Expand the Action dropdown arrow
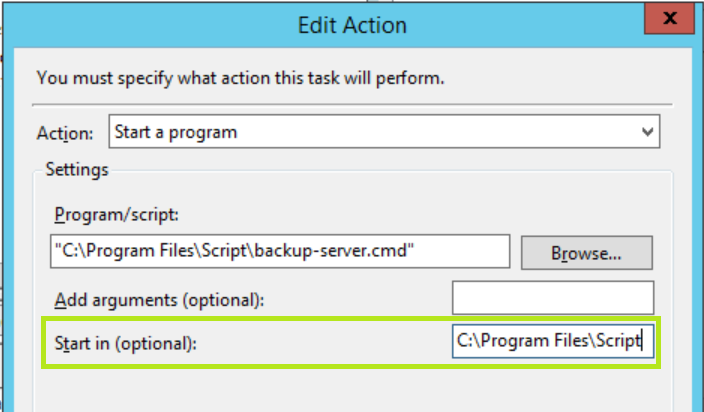This screenshot has height=412, width=704. coord(648,132)
